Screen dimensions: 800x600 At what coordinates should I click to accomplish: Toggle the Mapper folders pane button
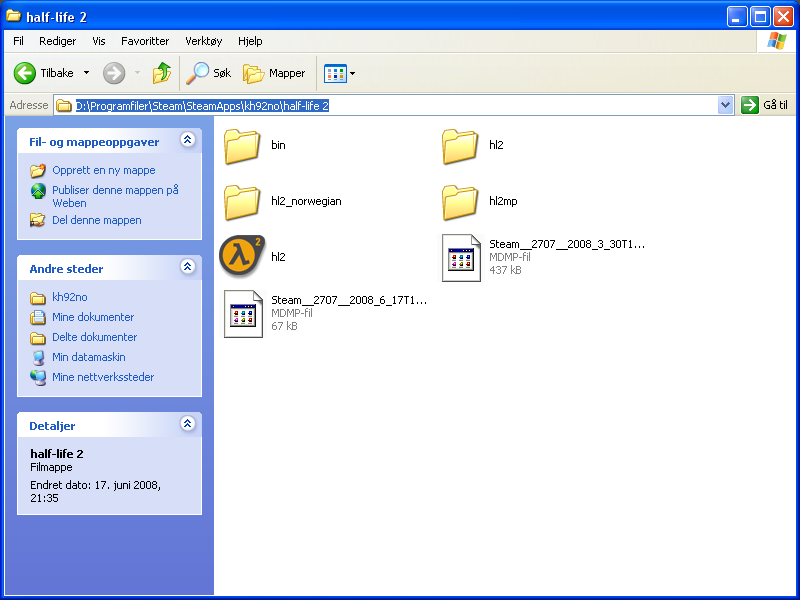[x=275, y=73]
